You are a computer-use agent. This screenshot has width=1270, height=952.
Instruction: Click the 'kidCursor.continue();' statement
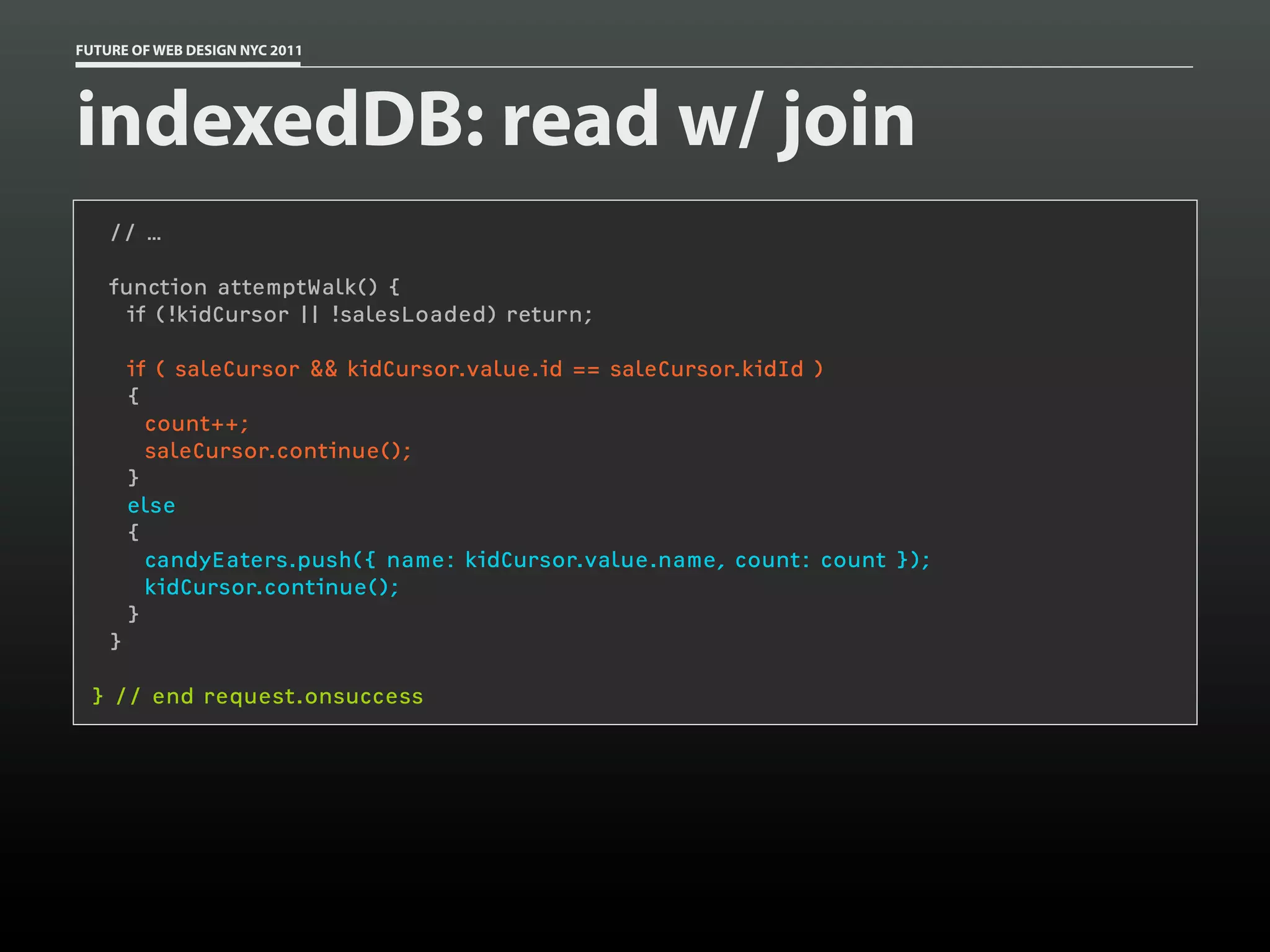point(272,588)
